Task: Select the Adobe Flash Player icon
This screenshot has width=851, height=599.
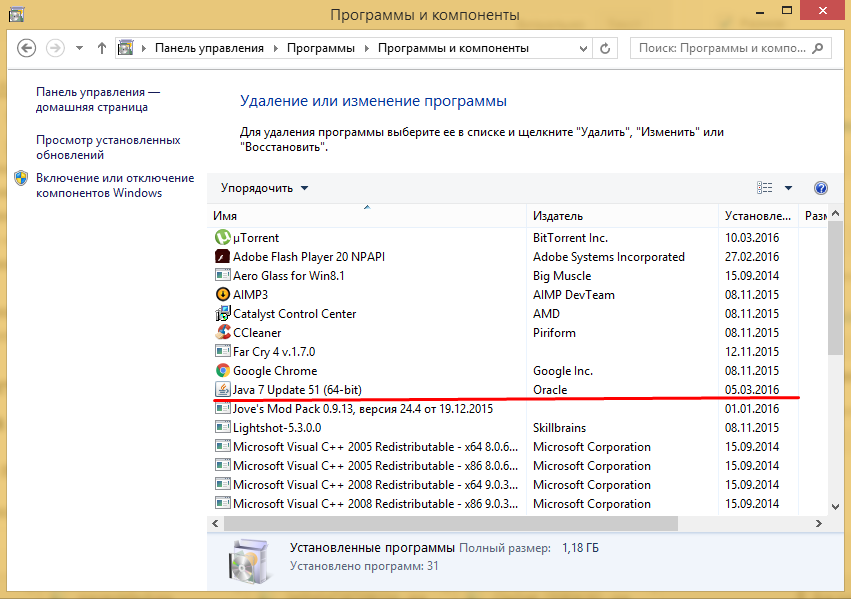Action: [223, 257]
